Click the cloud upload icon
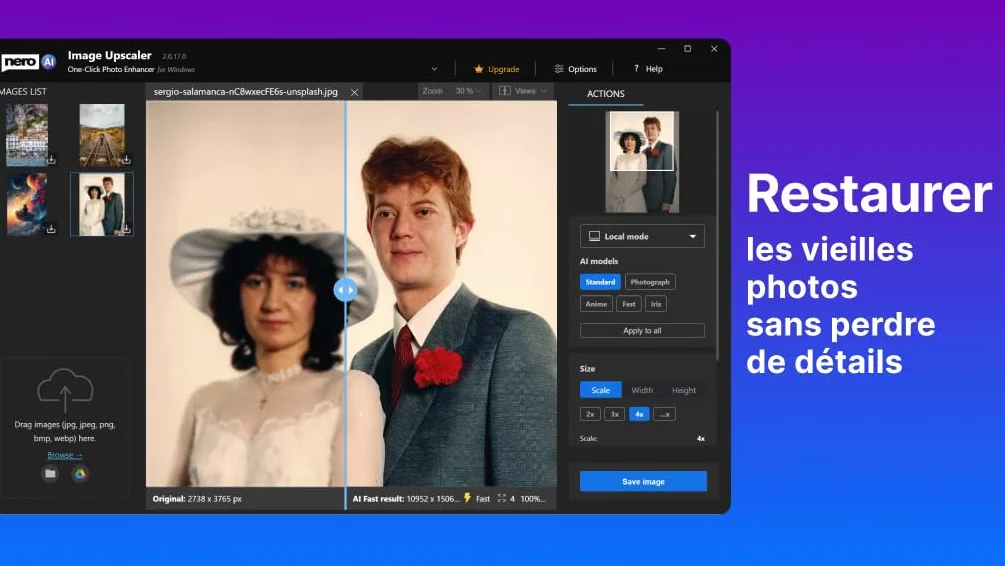This screenshot has width=1005, height=566. coord(65,390)
